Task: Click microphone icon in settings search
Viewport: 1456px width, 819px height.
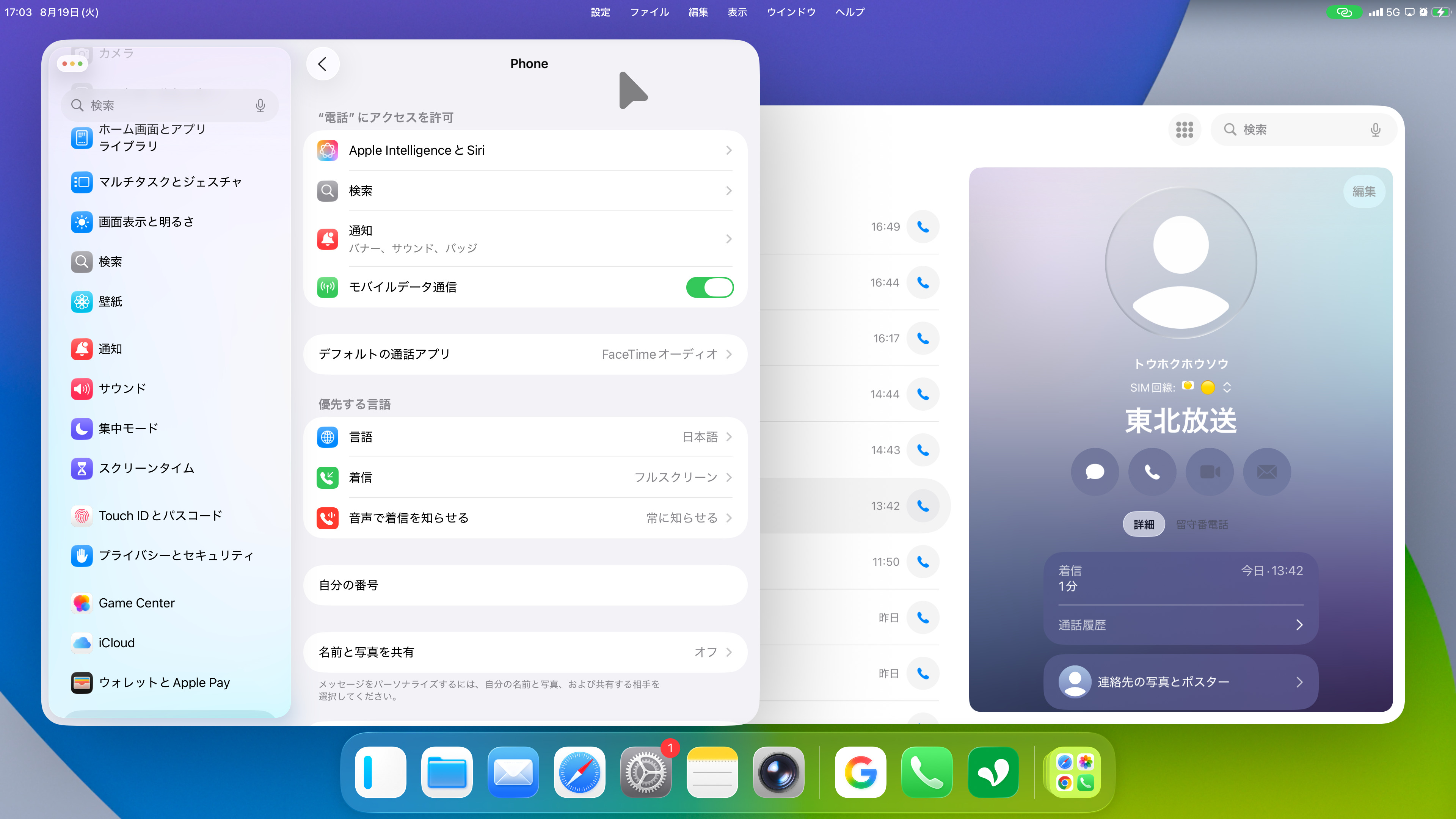Action: click(x=260, y=106)
